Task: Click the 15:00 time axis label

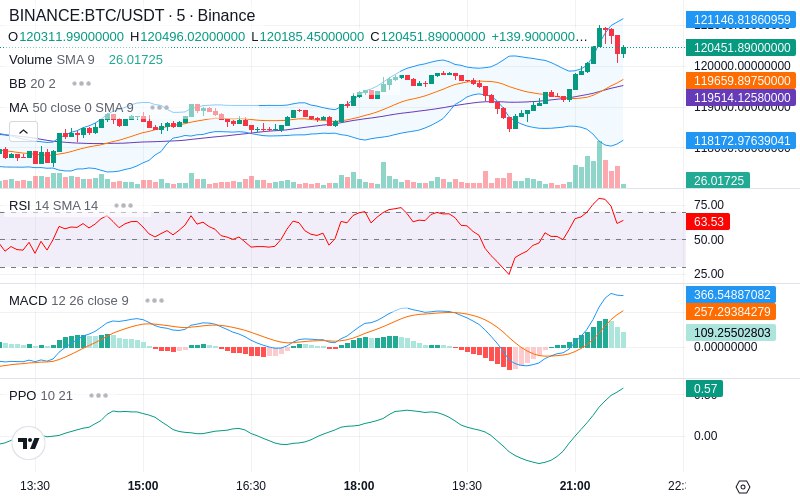Action: (x=143, y=486)
